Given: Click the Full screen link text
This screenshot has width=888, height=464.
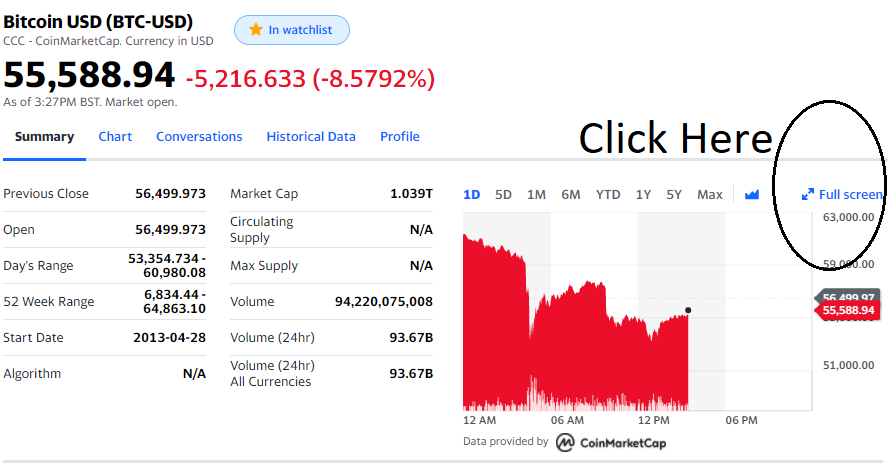Looking at the screenshot, I should (x=850, y=194).
